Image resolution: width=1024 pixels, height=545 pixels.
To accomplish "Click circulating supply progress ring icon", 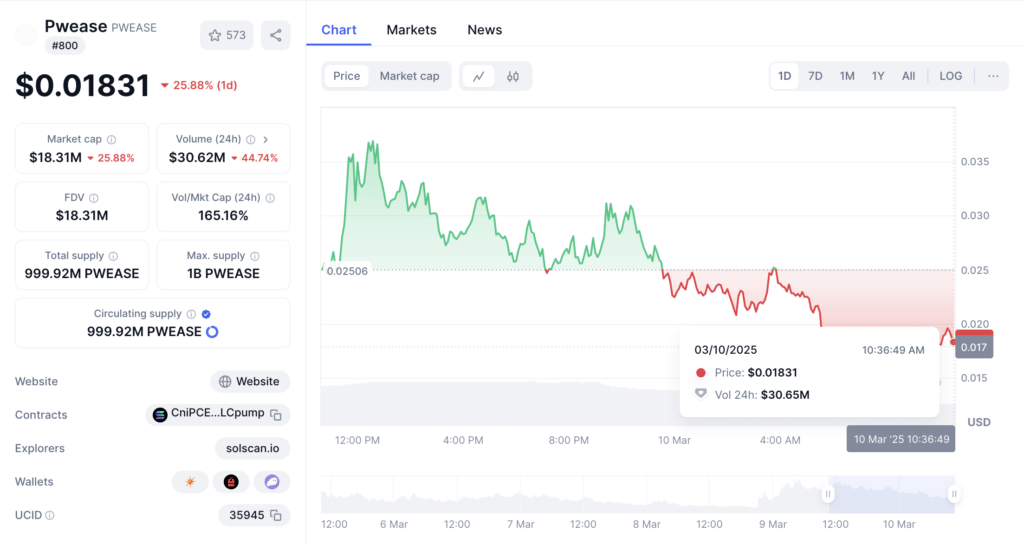I will click(x=212, y=332).
